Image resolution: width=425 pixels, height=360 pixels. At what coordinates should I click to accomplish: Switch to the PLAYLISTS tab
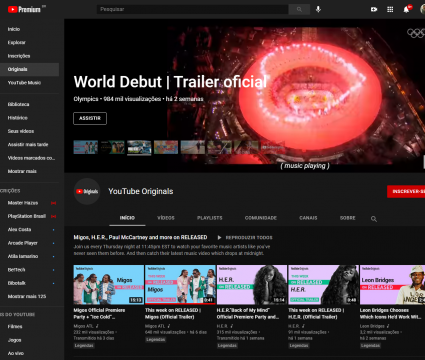[210, 218]
